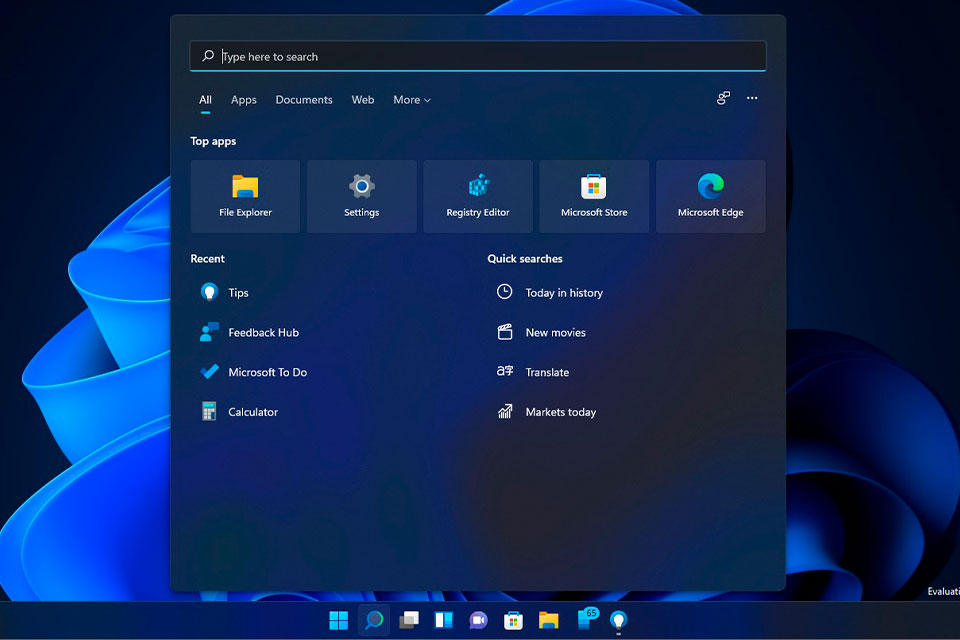Click the search magnifier icon in search box
Image resolution: width=960 pixels, height=640 pixels.
[x=208, y=56]
